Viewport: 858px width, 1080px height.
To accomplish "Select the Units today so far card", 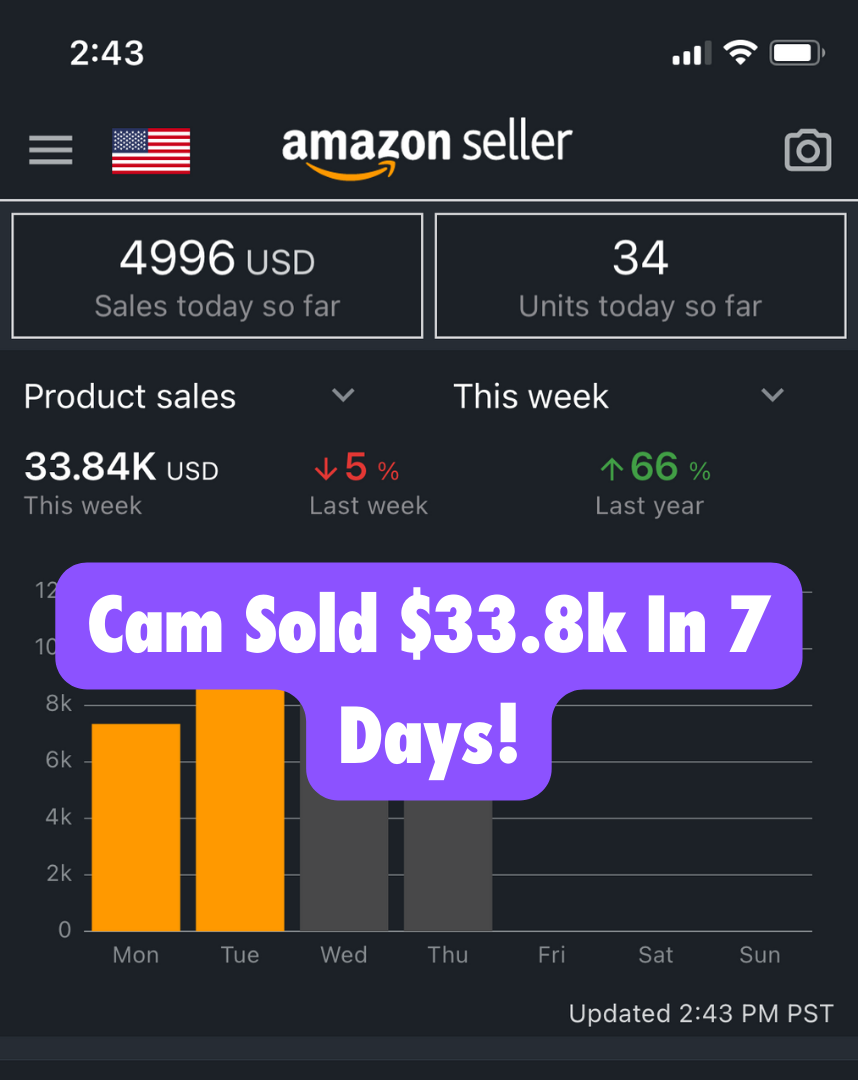I will [640, 275].
